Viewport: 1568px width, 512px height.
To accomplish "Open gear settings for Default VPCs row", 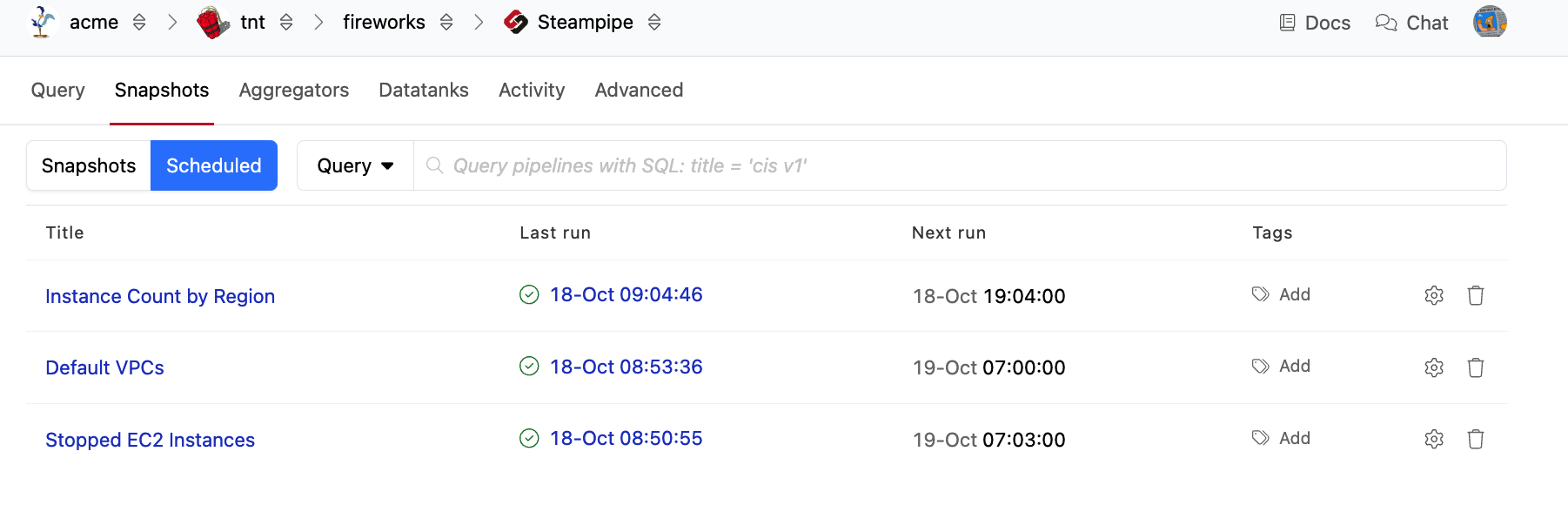I will 1434,367.
